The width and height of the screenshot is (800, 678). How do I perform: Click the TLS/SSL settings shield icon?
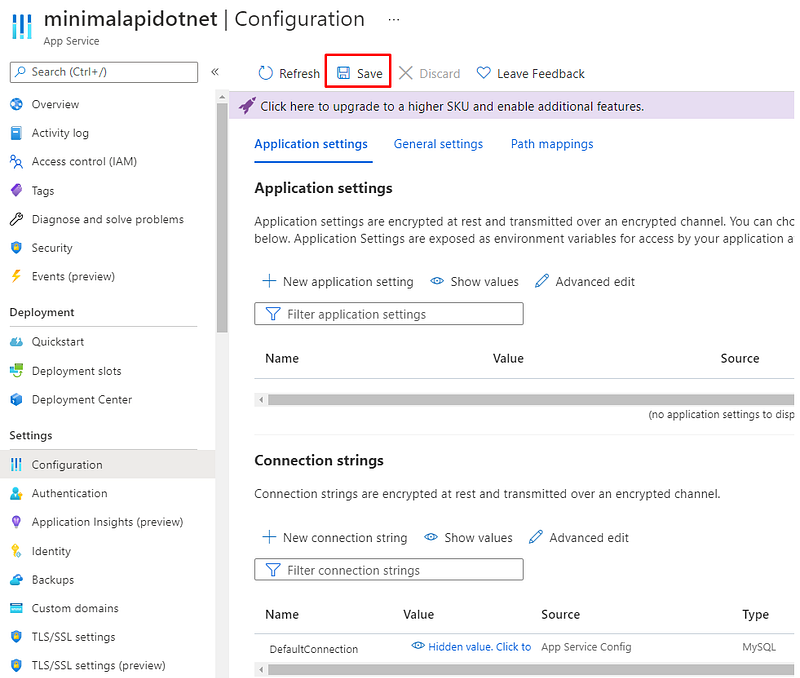(16, 637)
